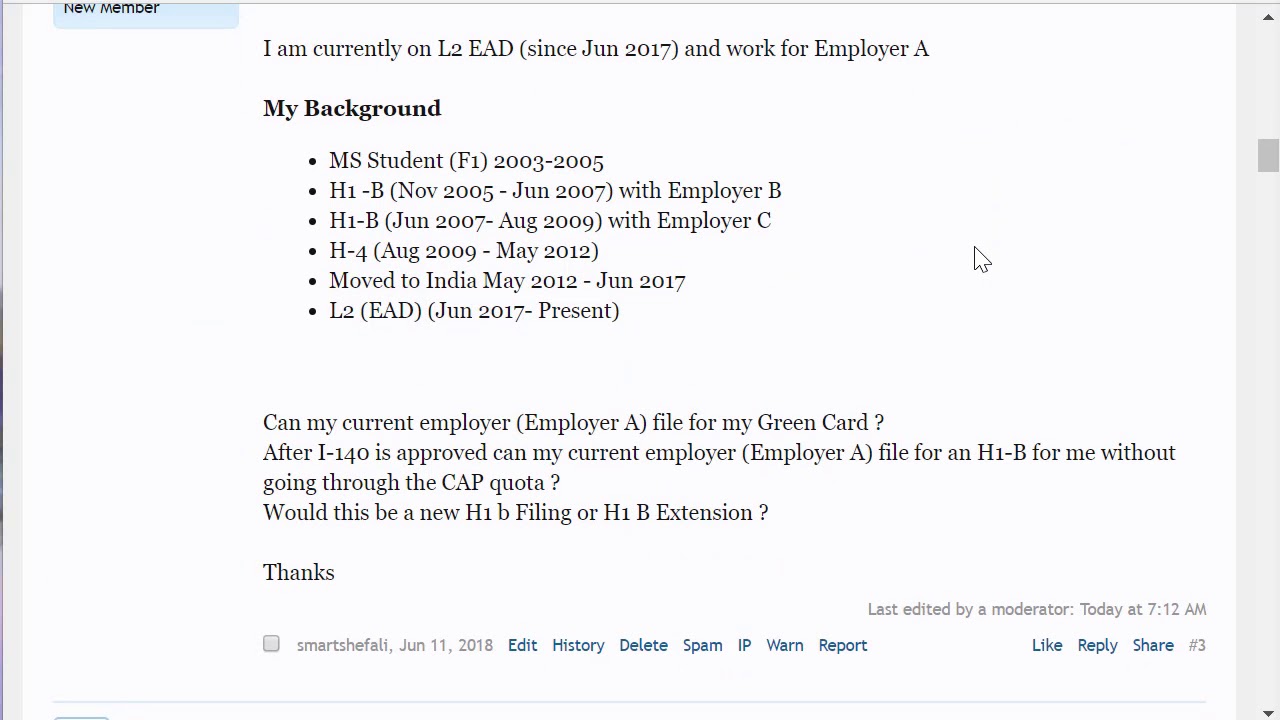This screenshot has height=720, width=1280.
Task: Click the Edit link under the post
Action: [522, 645]
